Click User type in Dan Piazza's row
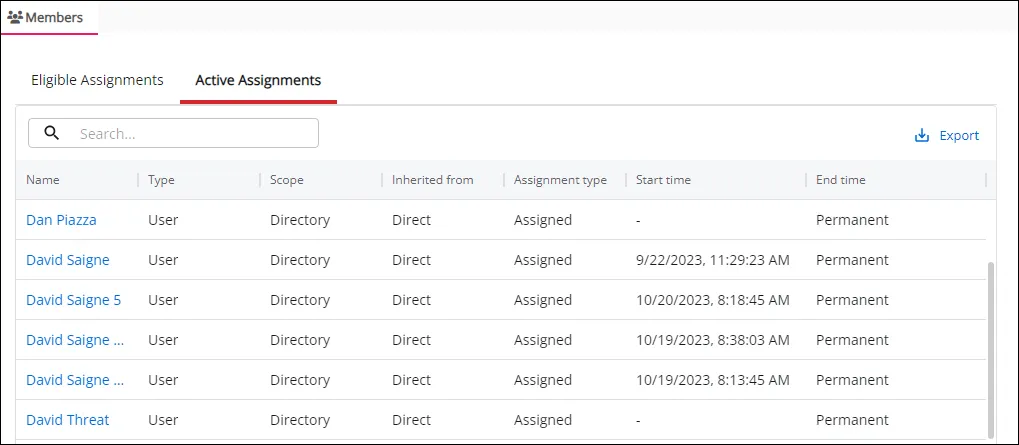This screenshot has width=1019, height=445. 163,220
